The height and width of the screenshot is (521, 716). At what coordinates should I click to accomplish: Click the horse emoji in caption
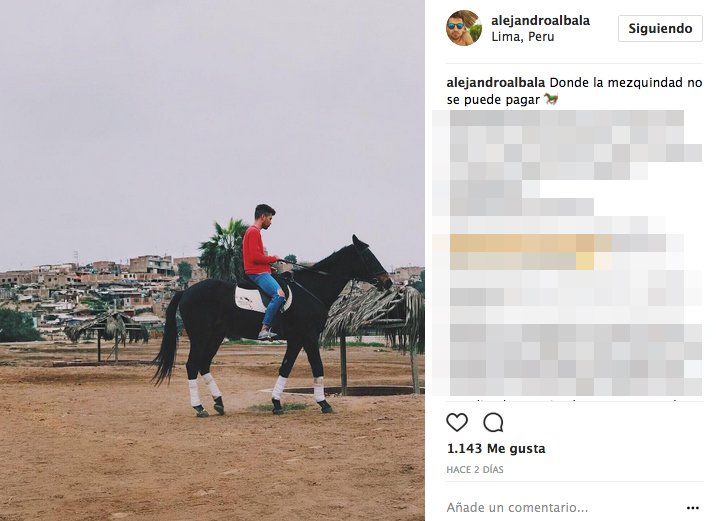point(551,99)
